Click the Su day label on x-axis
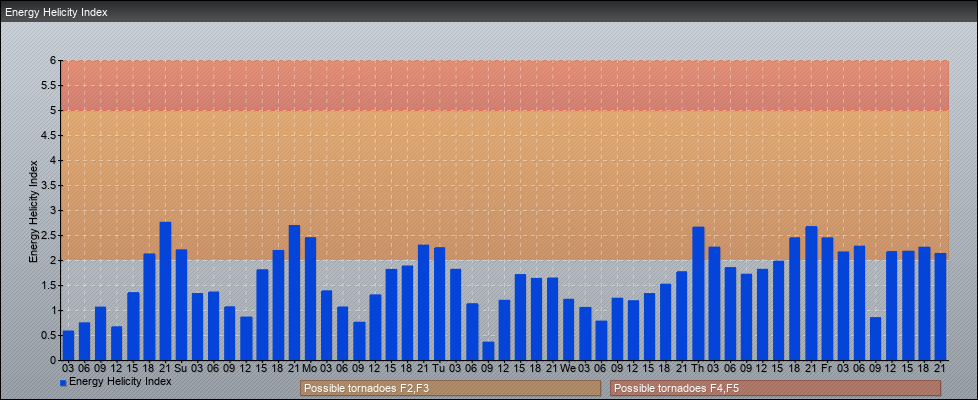 (182, 368)
